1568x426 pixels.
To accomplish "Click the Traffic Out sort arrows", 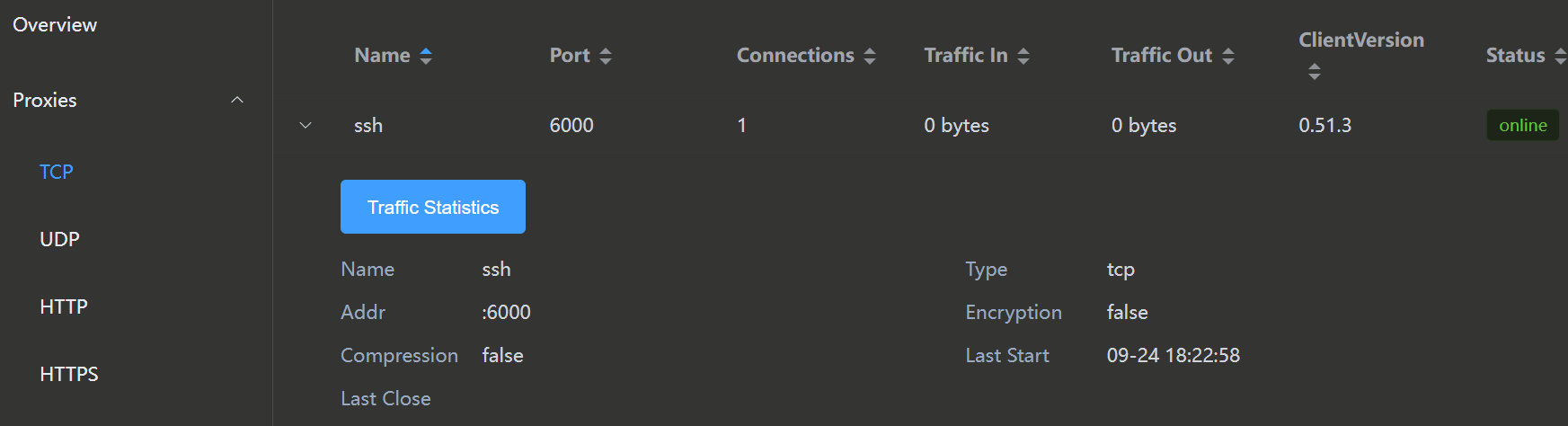I will coord(1228,56).
